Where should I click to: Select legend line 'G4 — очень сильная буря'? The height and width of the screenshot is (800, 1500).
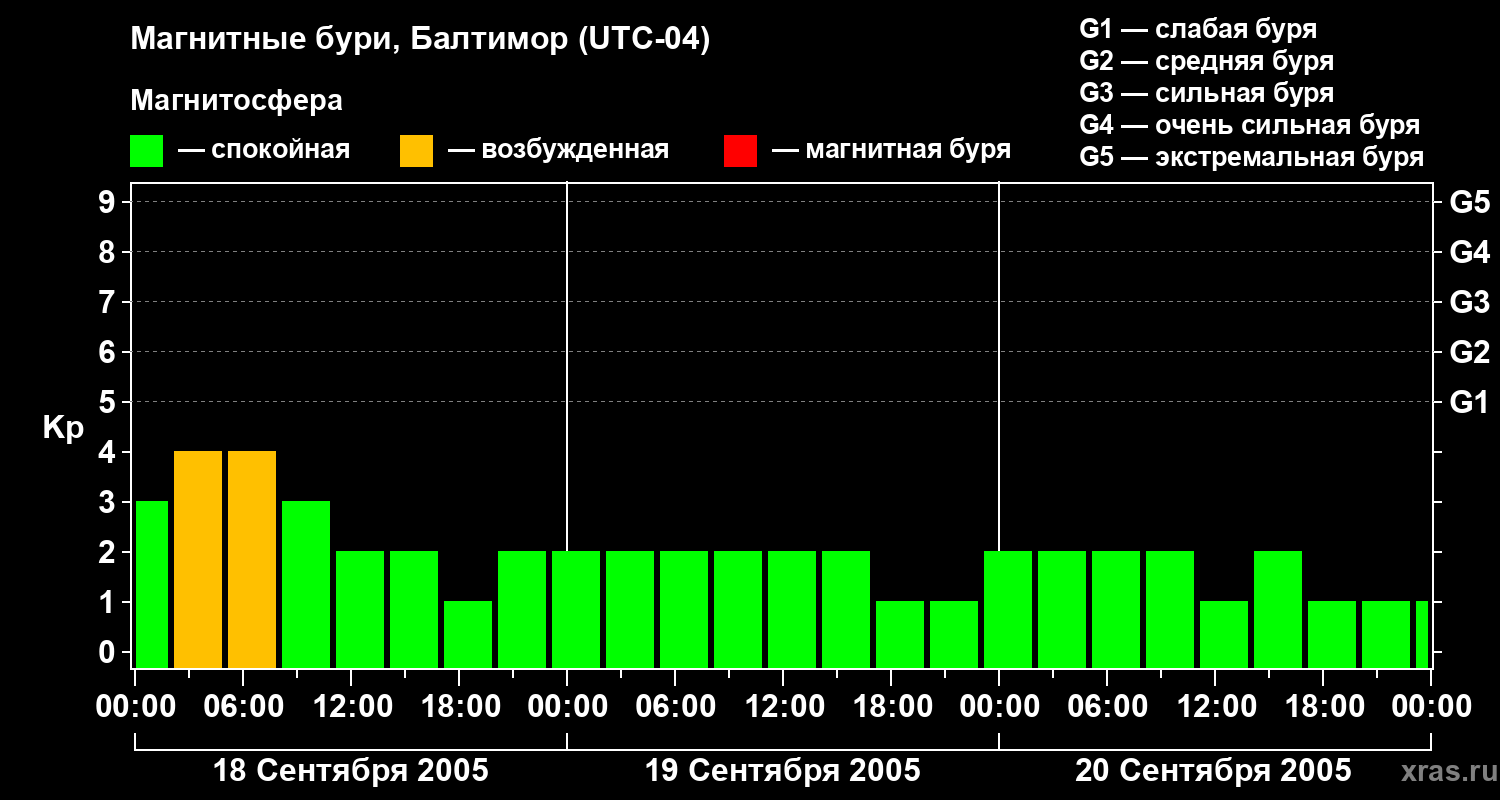tap(1250, 125)
